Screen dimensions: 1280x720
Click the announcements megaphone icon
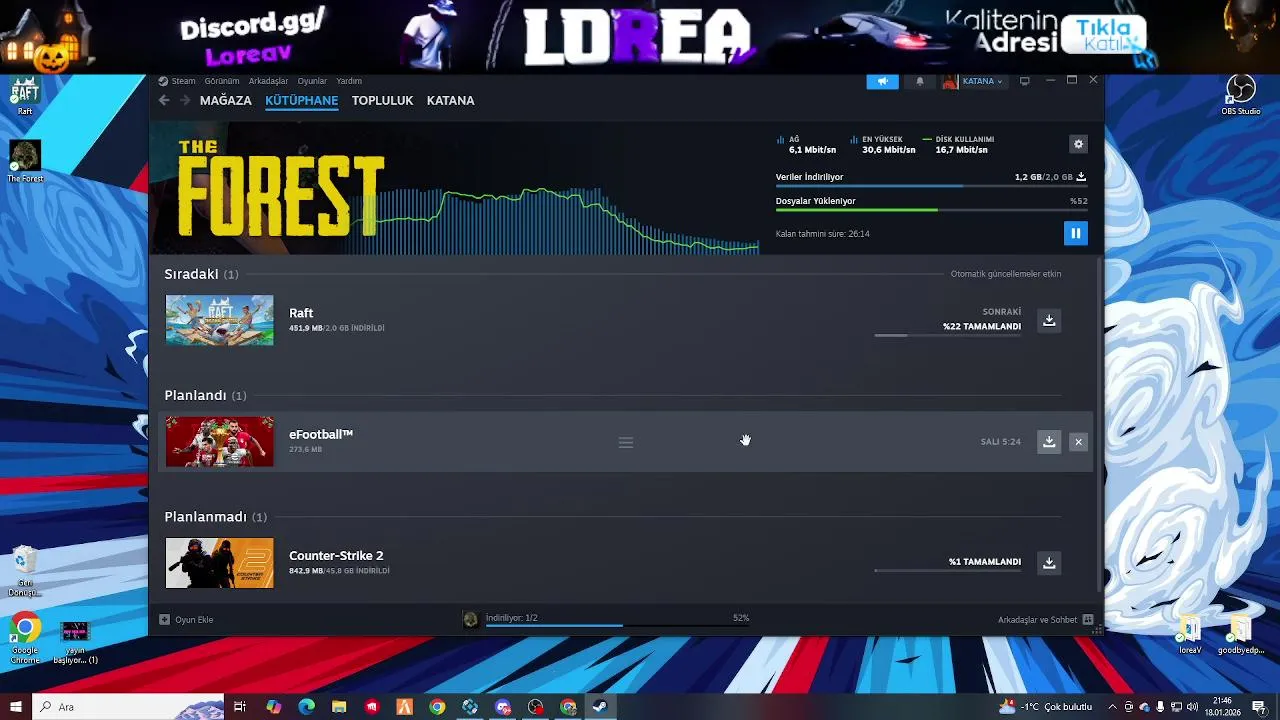point(882,81)
